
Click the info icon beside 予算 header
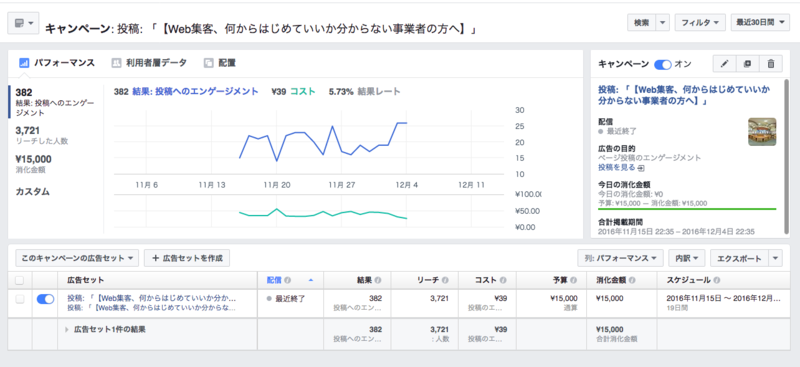pyautogui.click(x=574, y=280)
